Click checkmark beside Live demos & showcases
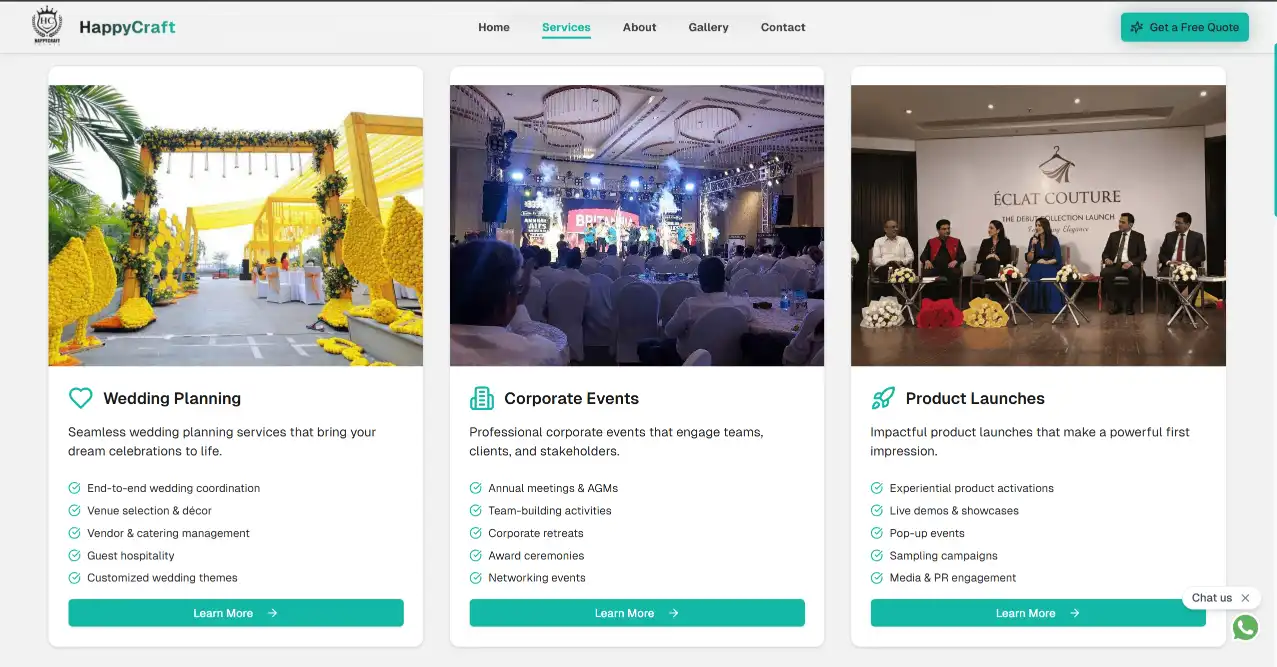1277x667 pixels. tap(876, 510)
